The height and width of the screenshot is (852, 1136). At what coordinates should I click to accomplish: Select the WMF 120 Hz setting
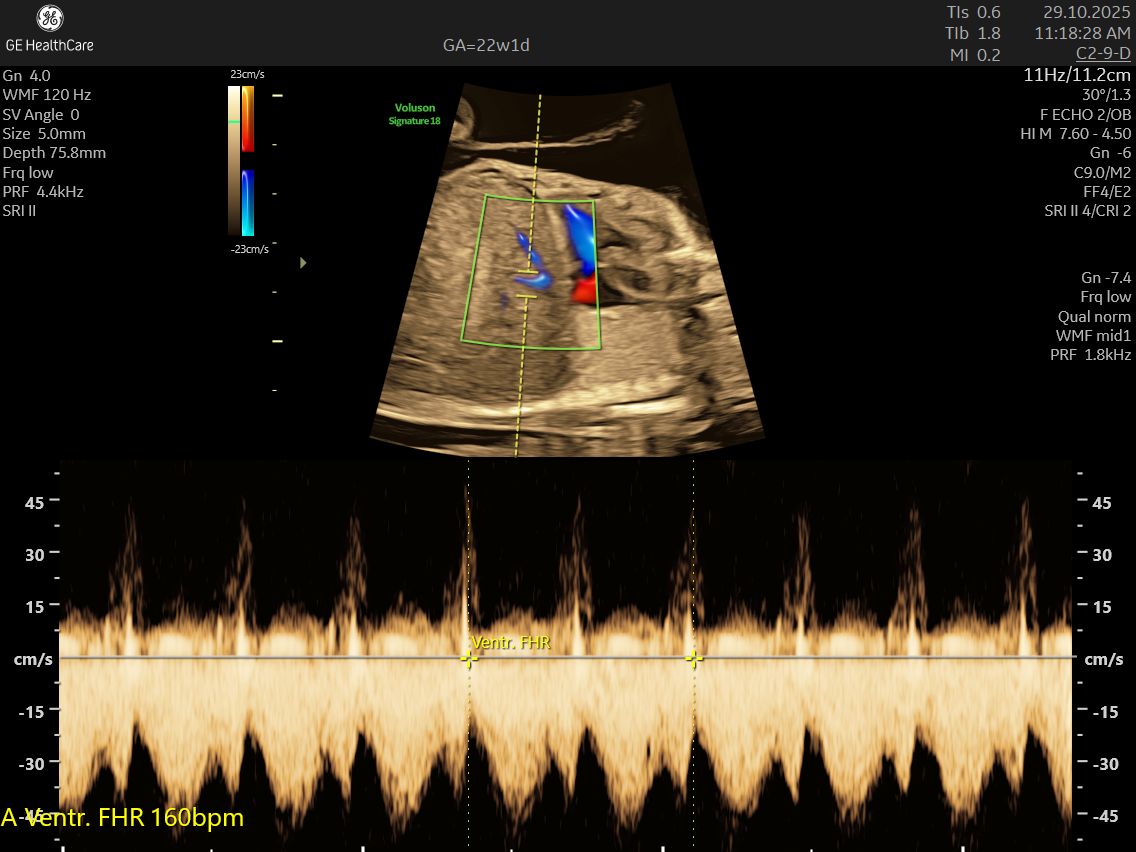coord(47,95)
